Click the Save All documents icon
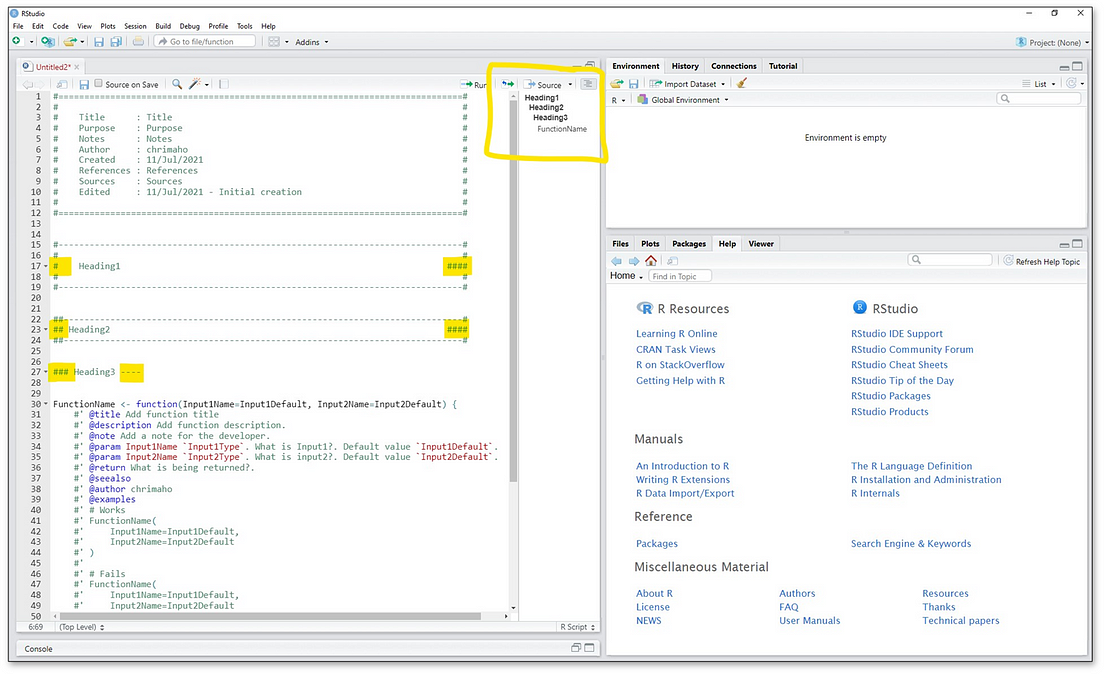This screenshot has height=674, width=1104. tap(116, 42)
